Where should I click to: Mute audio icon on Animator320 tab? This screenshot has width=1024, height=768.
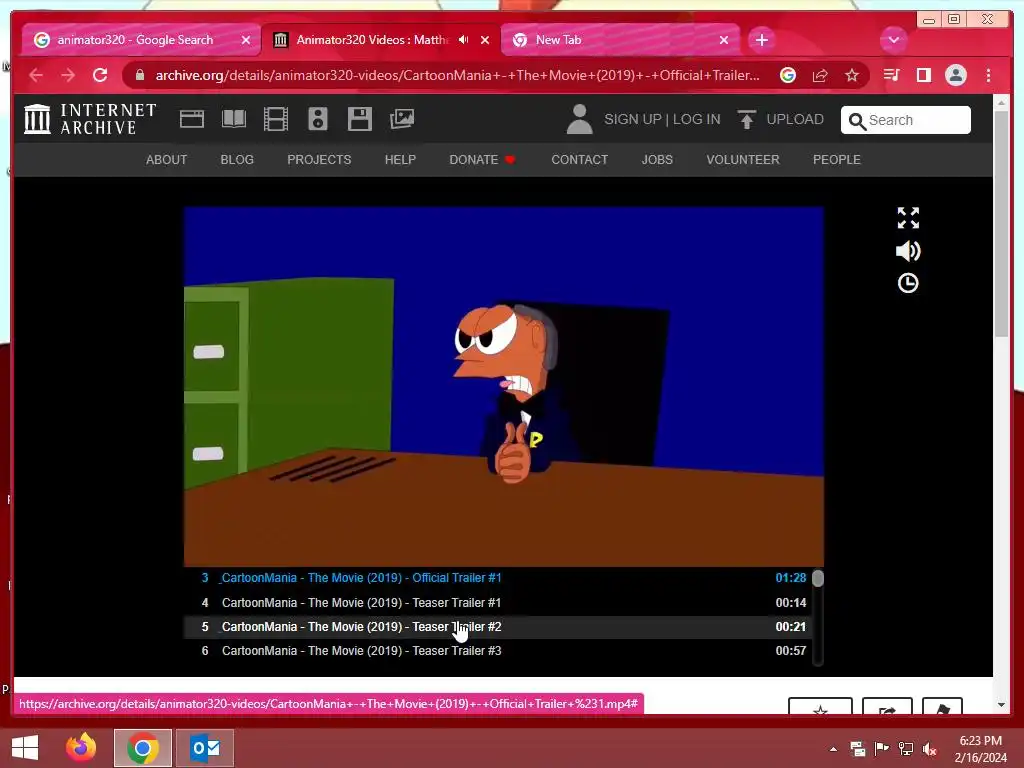tap(464, 40)
